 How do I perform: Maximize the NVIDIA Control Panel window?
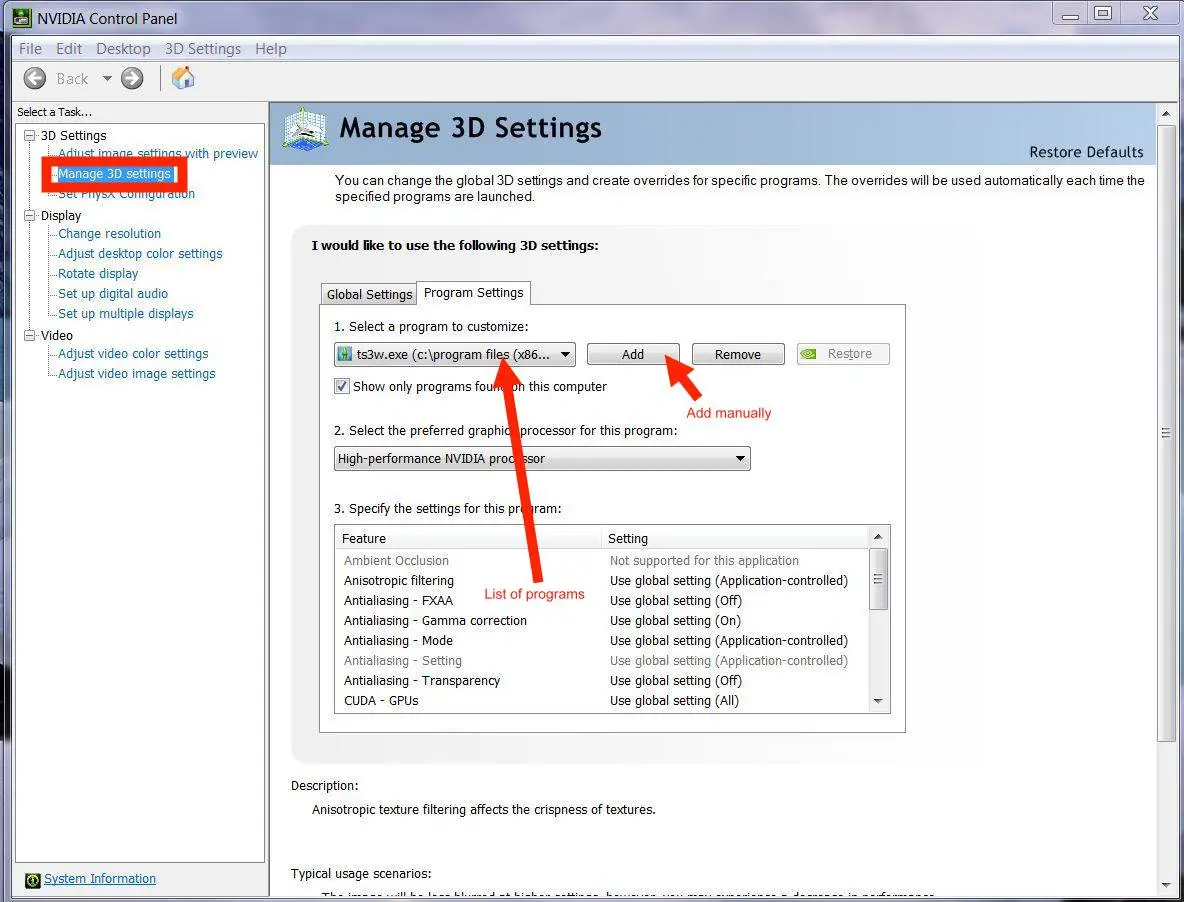click(1103, 13)
